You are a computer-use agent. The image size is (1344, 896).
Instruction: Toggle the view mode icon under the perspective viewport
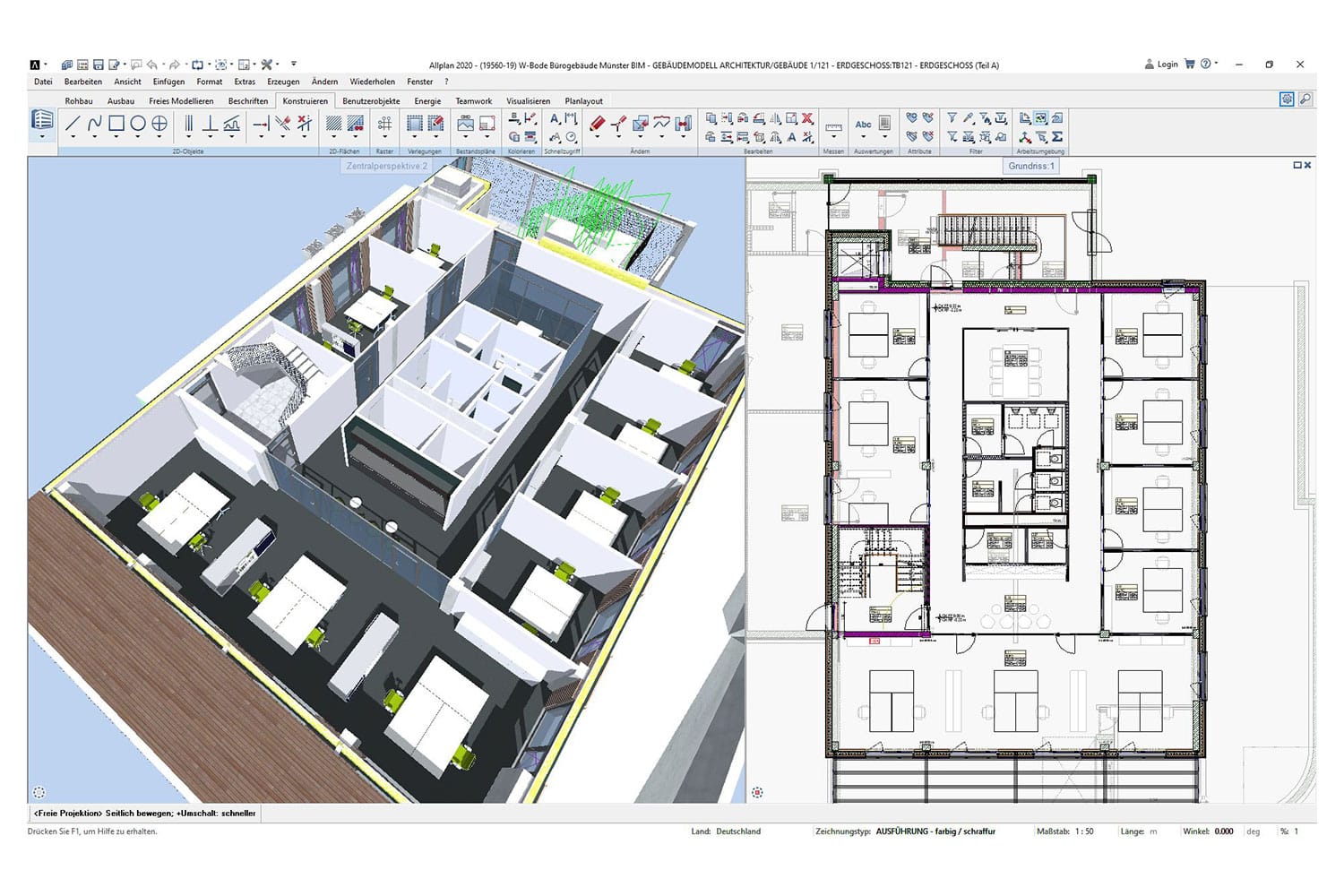pos(39,793)
